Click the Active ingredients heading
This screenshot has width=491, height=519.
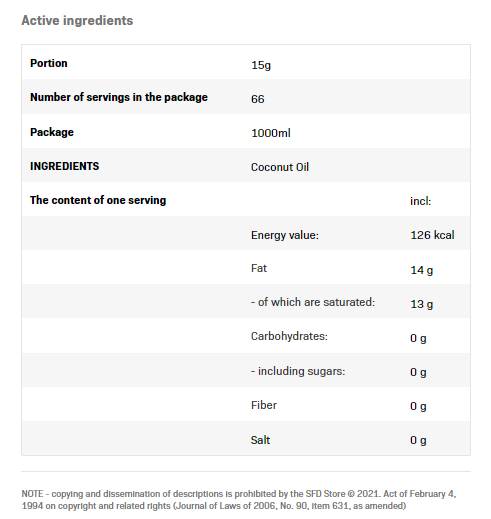(x=77, y=21)
